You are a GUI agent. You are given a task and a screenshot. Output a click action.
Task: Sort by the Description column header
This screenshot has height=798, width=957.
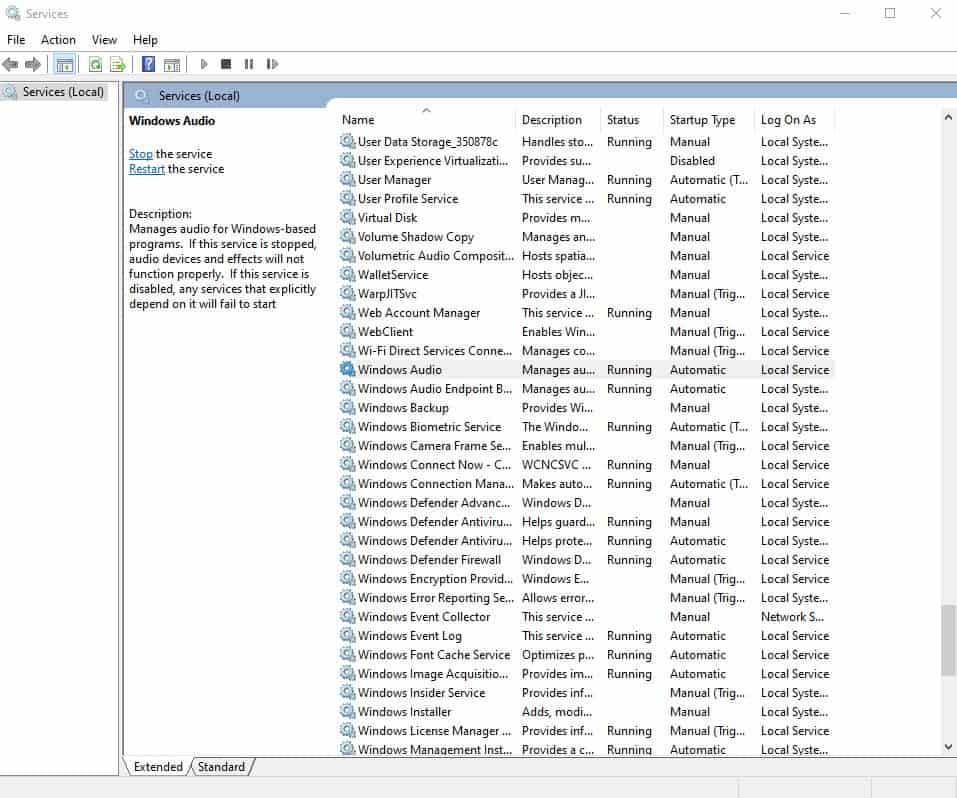[x=558, y=120]
